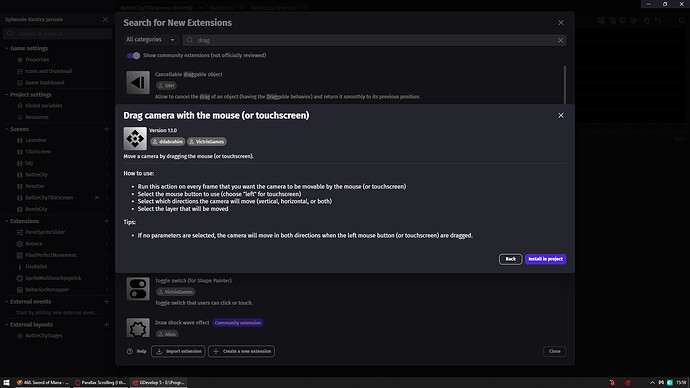Open the All categories dropdown

(x=150, y=40)
